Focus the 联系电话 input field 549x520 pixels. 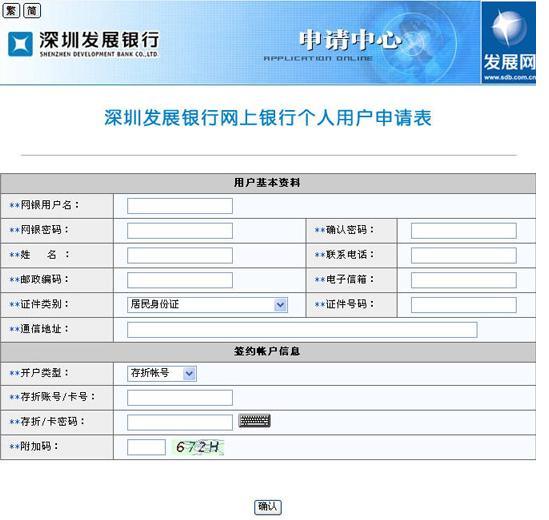pos(464,255)
